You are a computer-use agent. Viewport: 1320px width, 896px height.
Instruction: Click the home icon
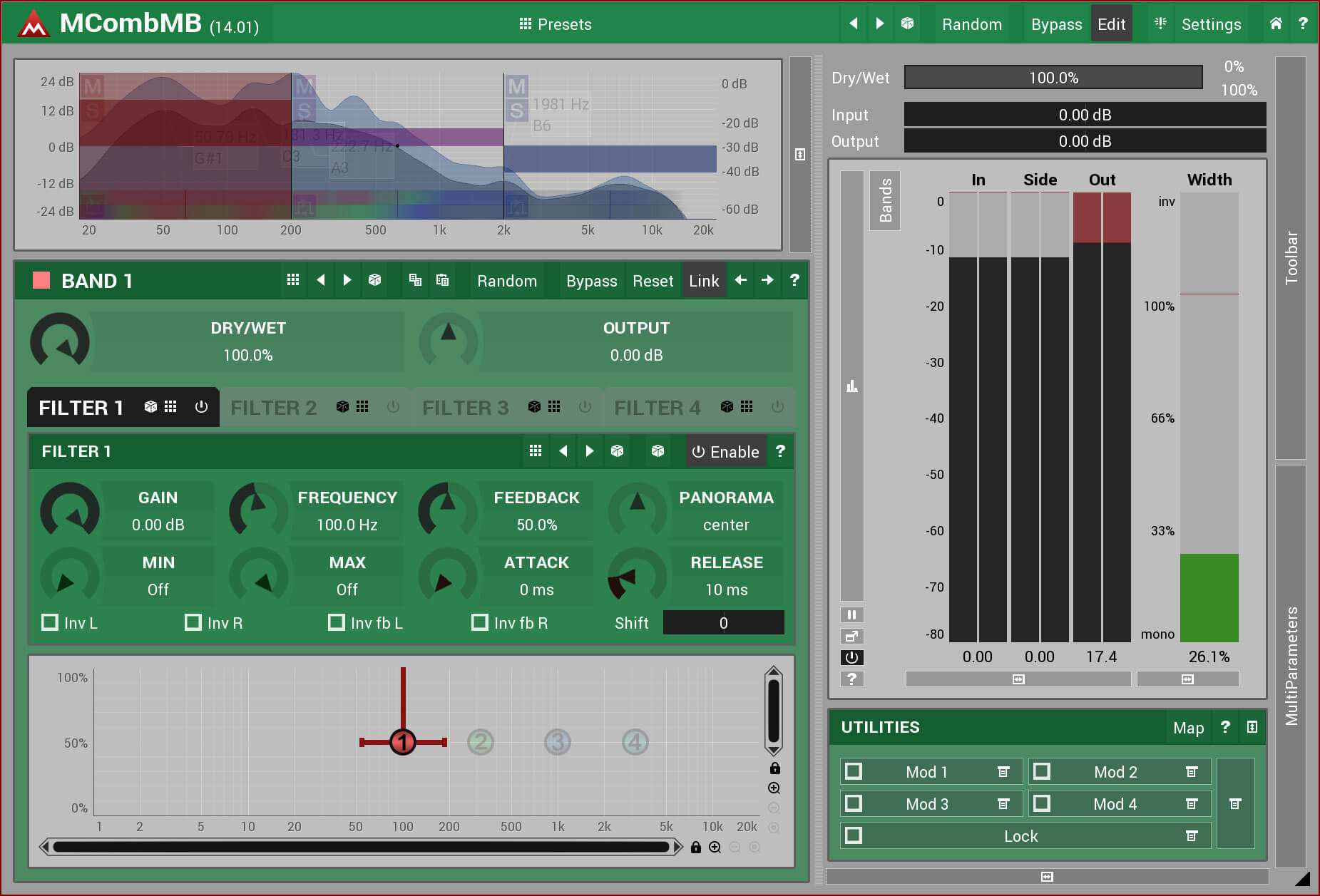(1276, 24)
